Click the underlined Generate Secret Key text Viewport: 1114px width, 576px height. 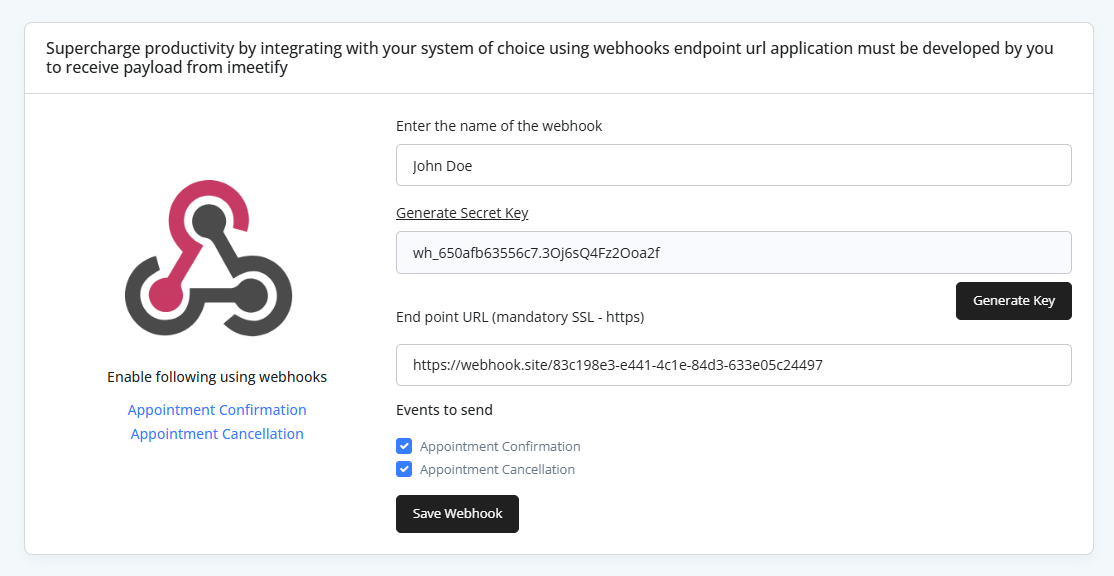coord(462,213)
